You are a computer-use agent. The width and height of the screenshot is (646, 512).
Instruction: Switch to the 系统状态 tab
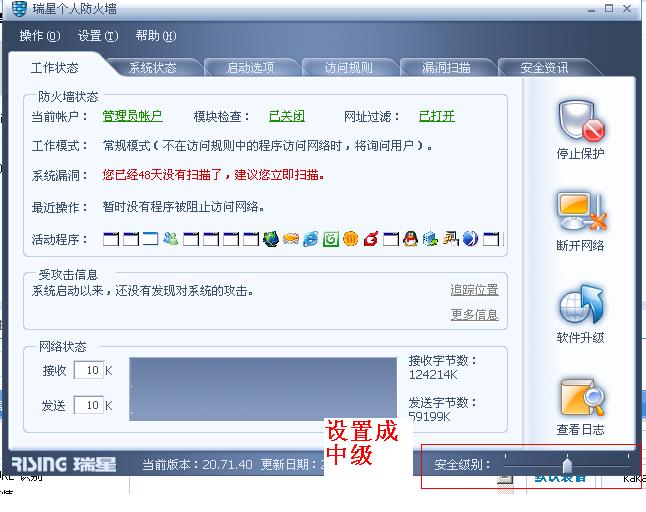coord(152,68)
